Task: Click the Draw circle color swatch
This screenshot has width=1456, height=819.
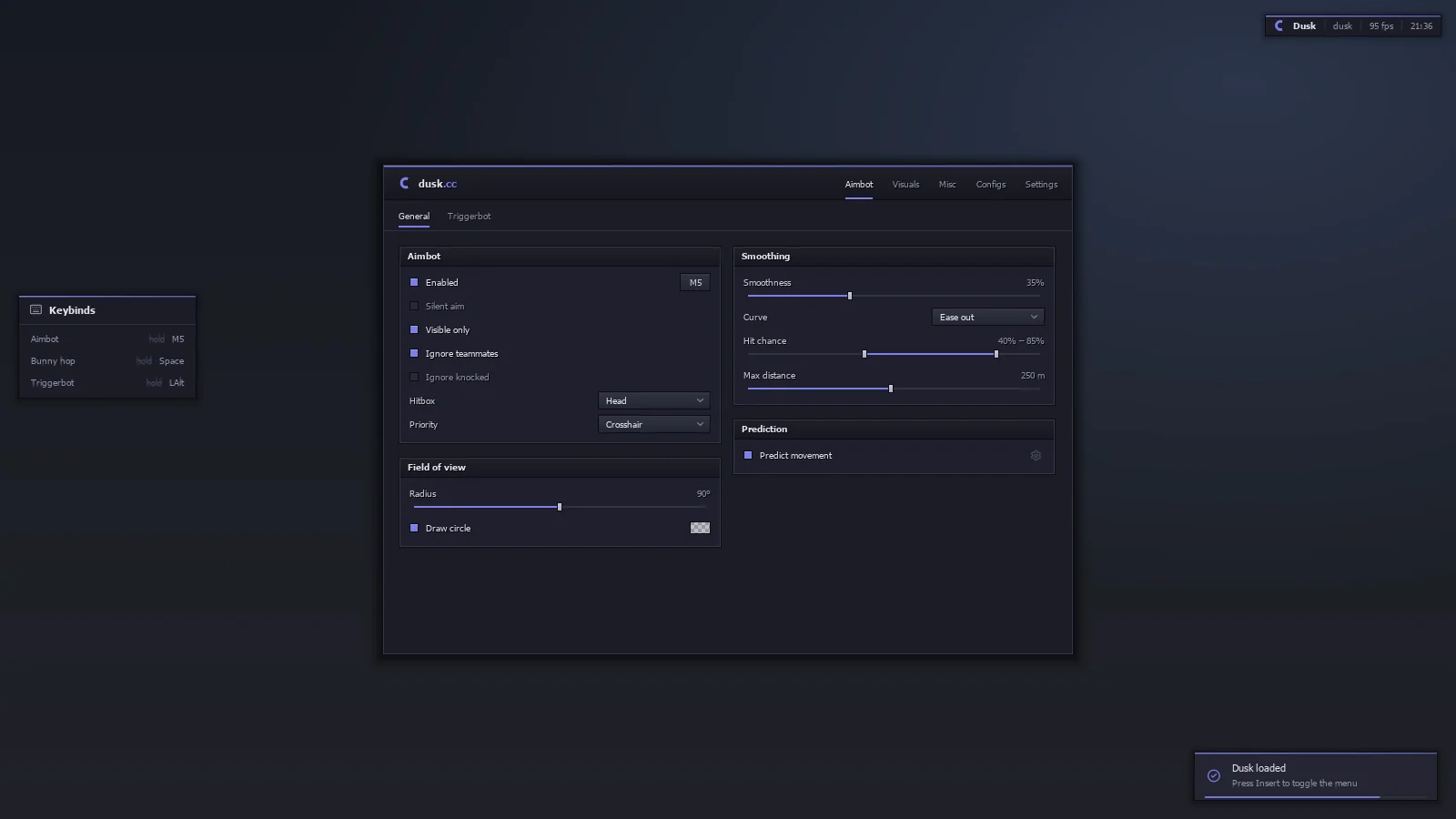Action: (x=700, y=528)
